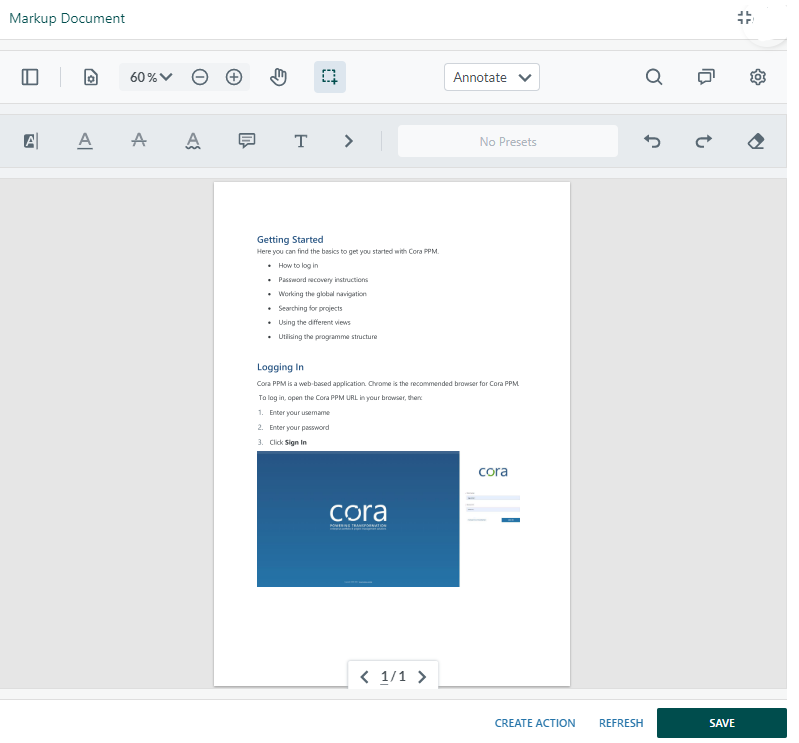The width and height of the screenshot is (799, 743).
Task: Click 'Password recovery instructions' bullet
Action: point(323,280)
